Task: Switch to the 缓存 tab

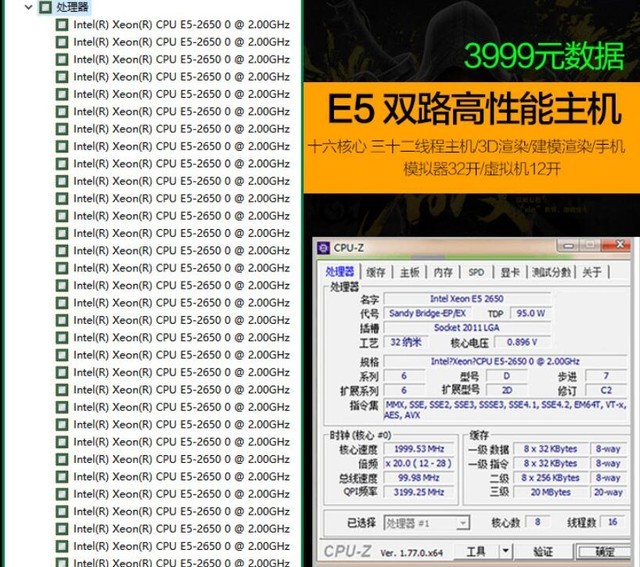Action: tap(376, 272)
